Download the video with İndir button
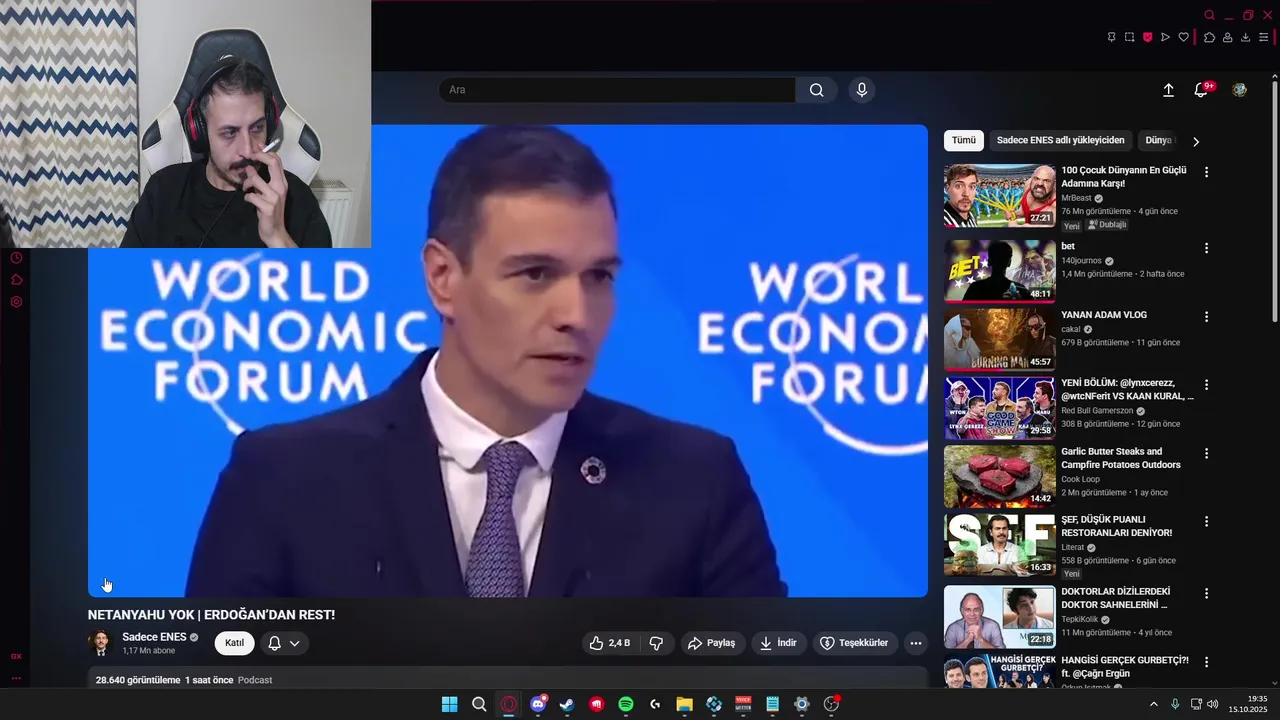Screen dimensions: 1280x720 (x=778, y=643)
